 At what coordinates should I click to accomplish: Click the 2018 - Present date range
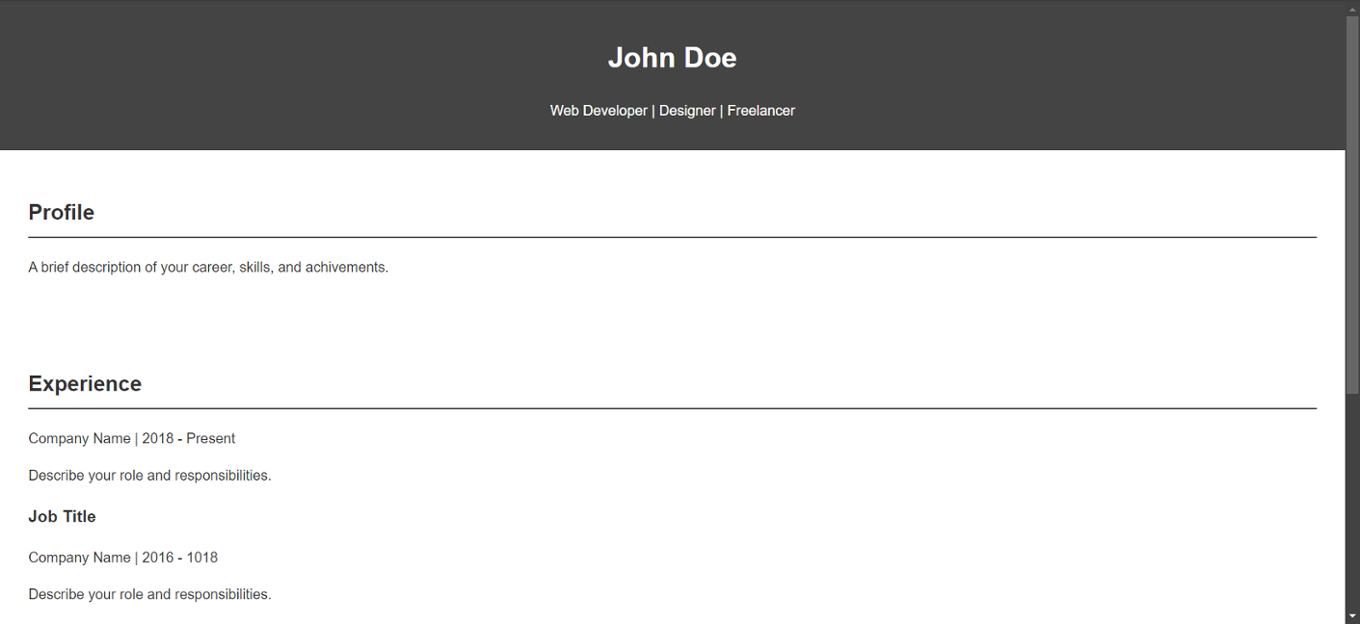(x=189, y=438)
